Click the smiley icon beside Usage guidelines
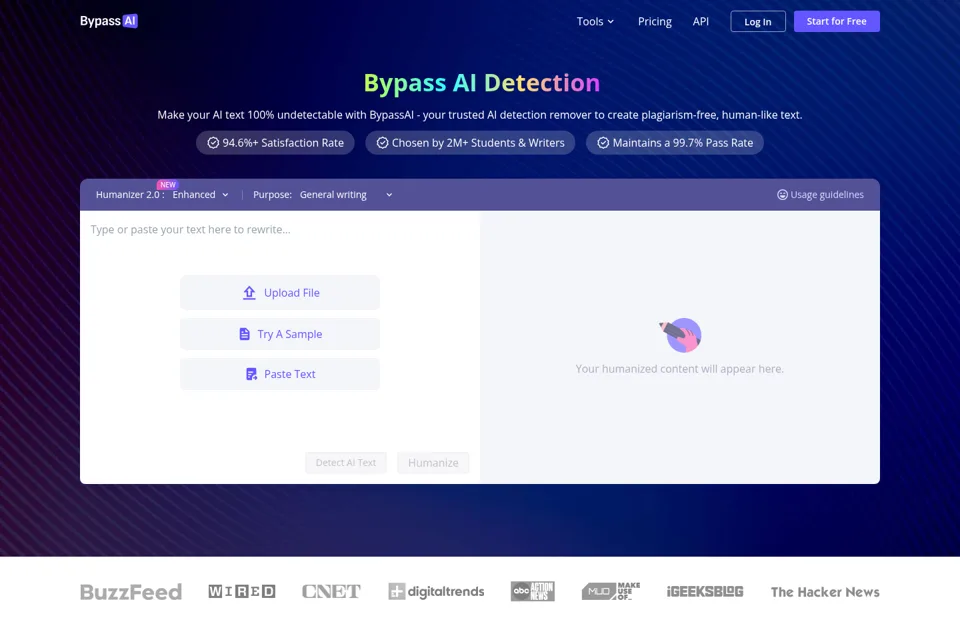 coord(782,195)
